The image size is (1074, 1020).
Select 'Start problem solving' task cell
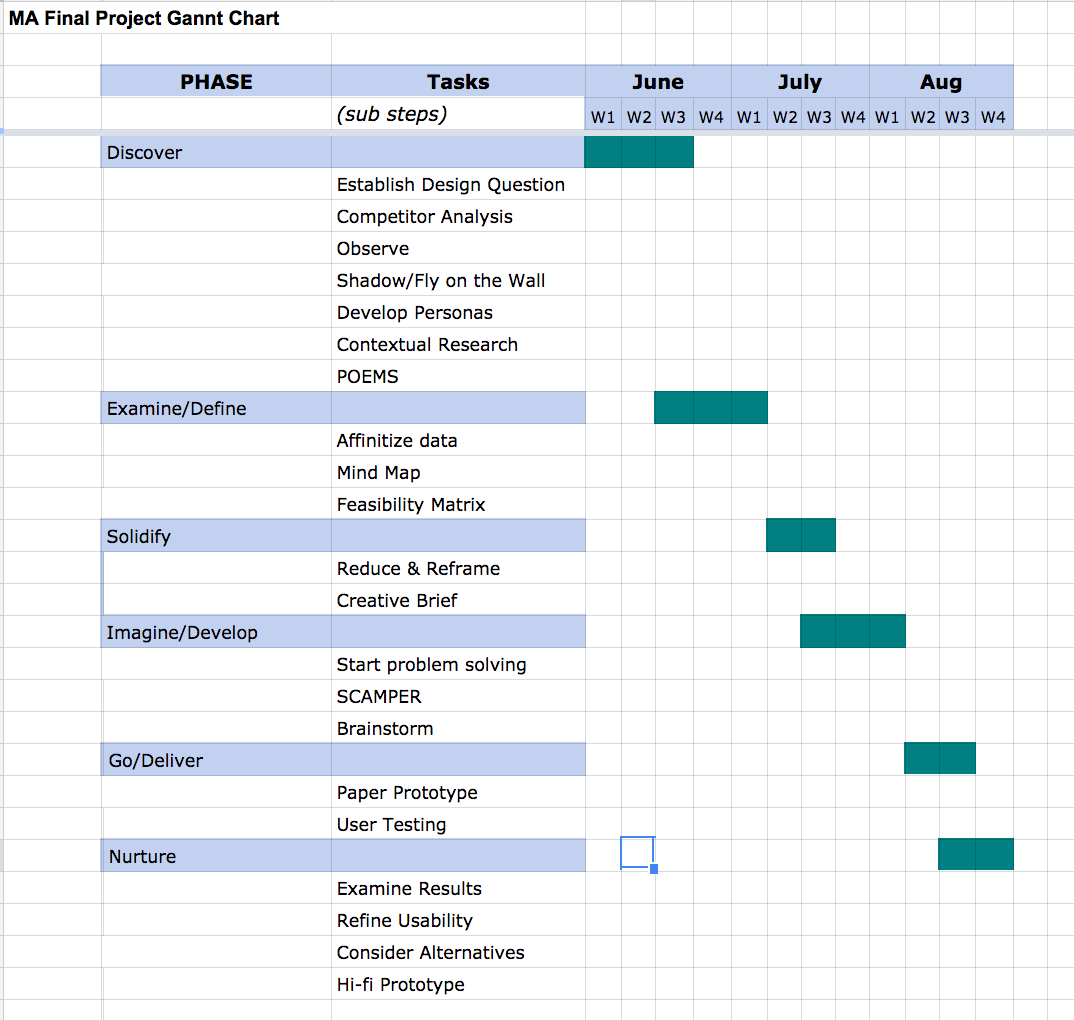(x=458, y=664)
